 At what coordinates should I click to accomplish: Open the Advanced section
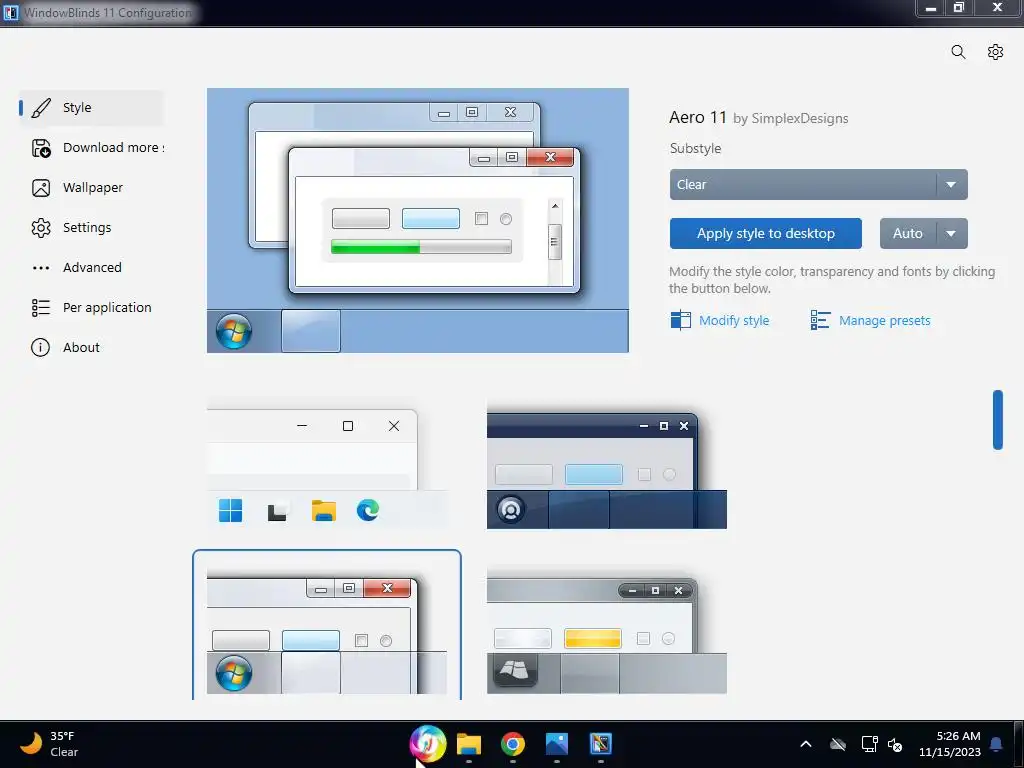(x=91, y=268)
